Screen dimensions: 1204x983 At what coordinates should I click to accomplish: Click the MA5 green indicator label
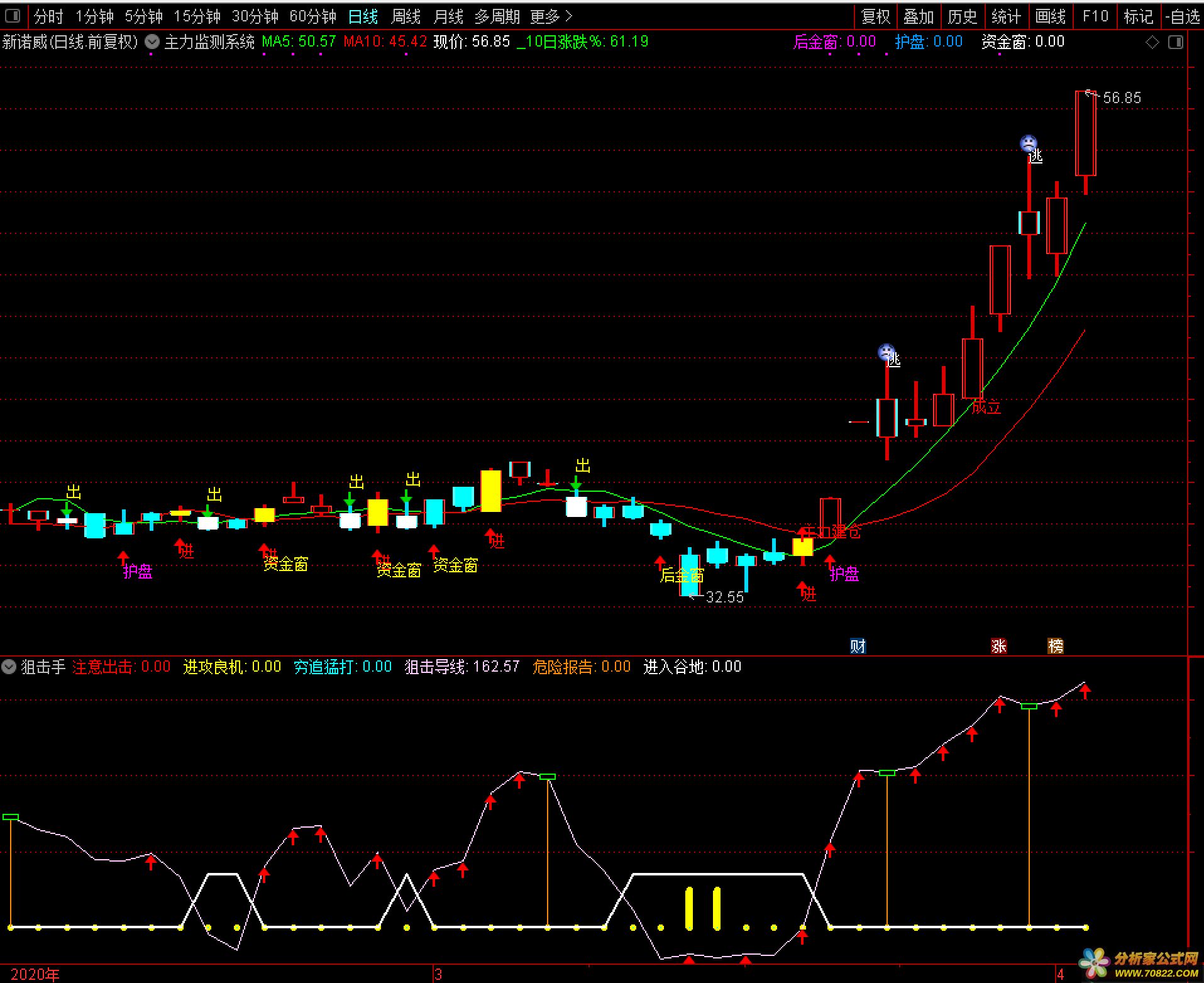tap(299, 42)
